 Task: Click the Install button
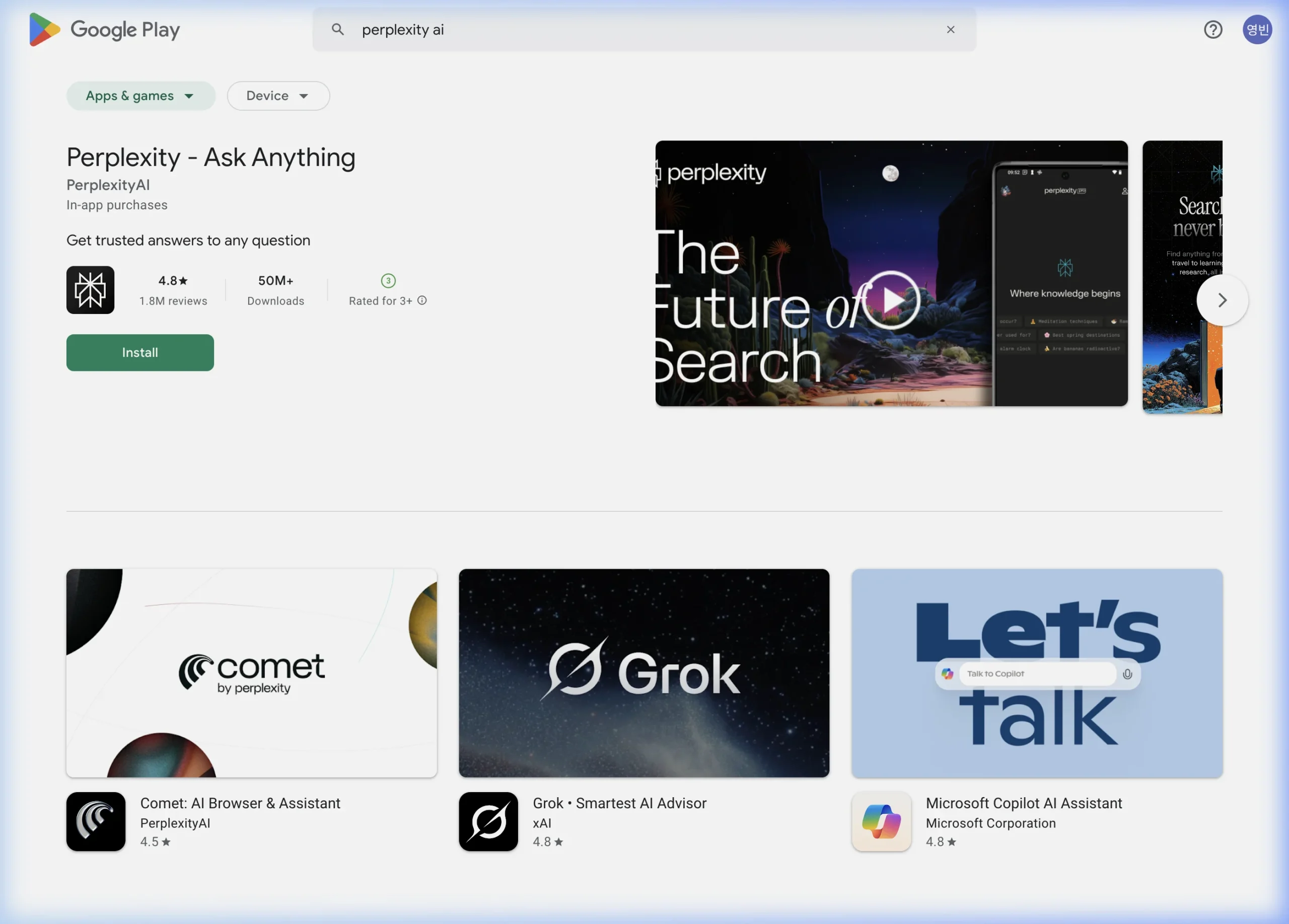[140, 353]
